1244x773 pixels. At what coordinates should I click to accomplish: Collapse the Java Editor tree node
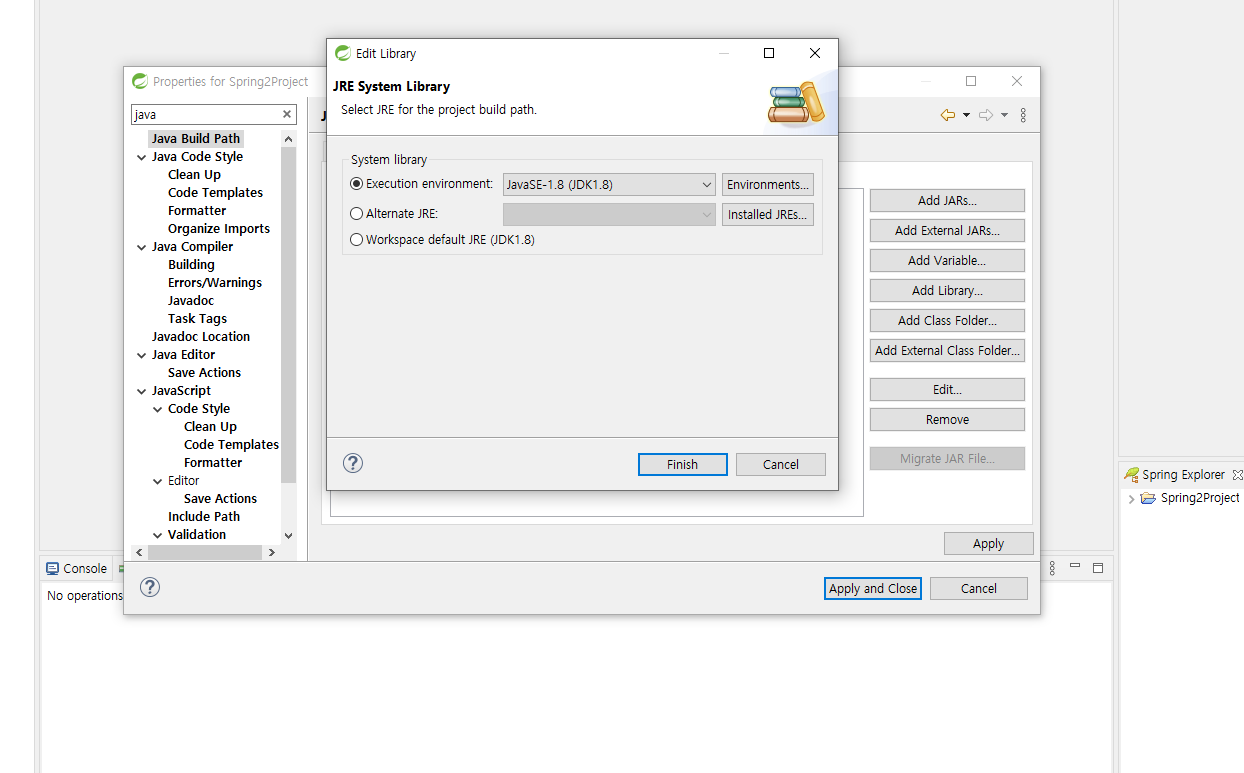(x=142, y=355)
